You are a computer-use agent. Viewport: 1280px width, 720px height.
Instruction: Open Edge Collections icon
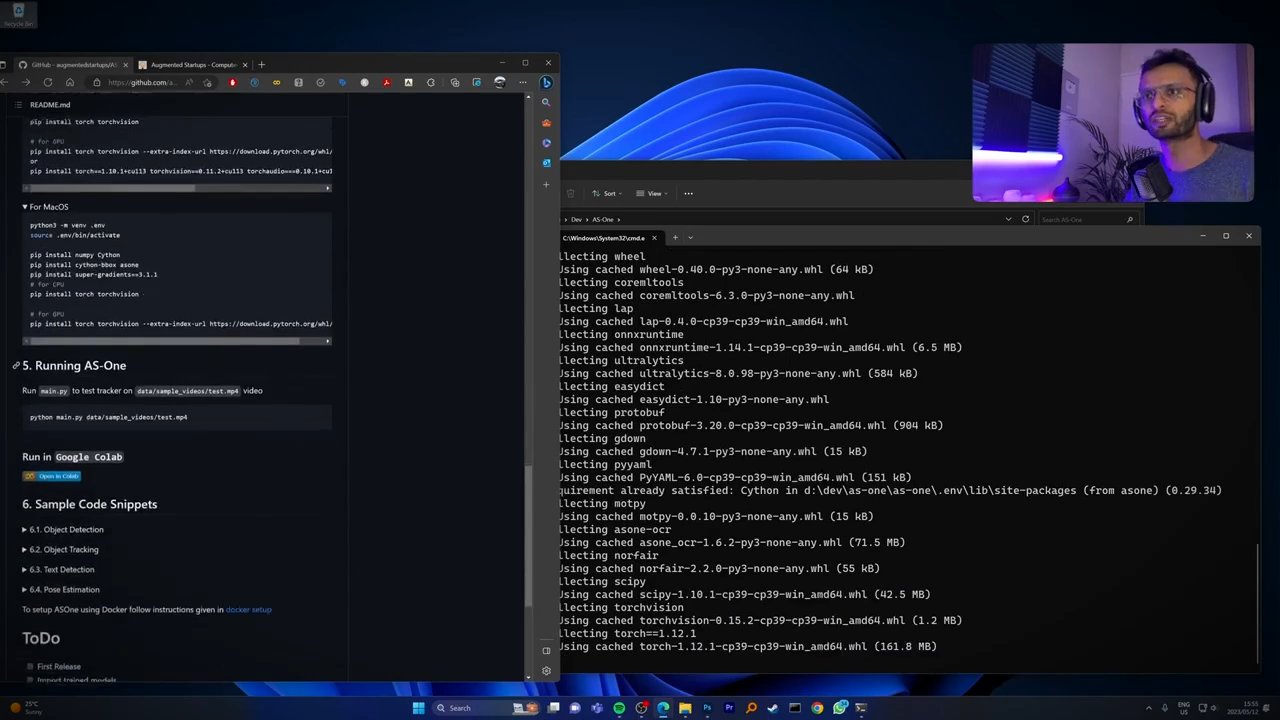click(x=455, y=83)
